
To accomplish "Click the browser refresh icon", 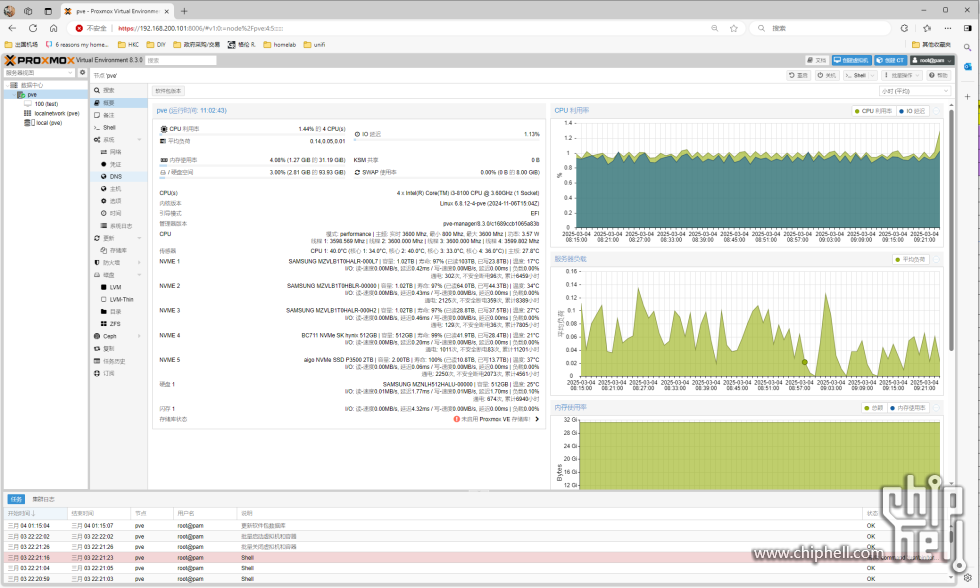I will [x=33, y=28].
